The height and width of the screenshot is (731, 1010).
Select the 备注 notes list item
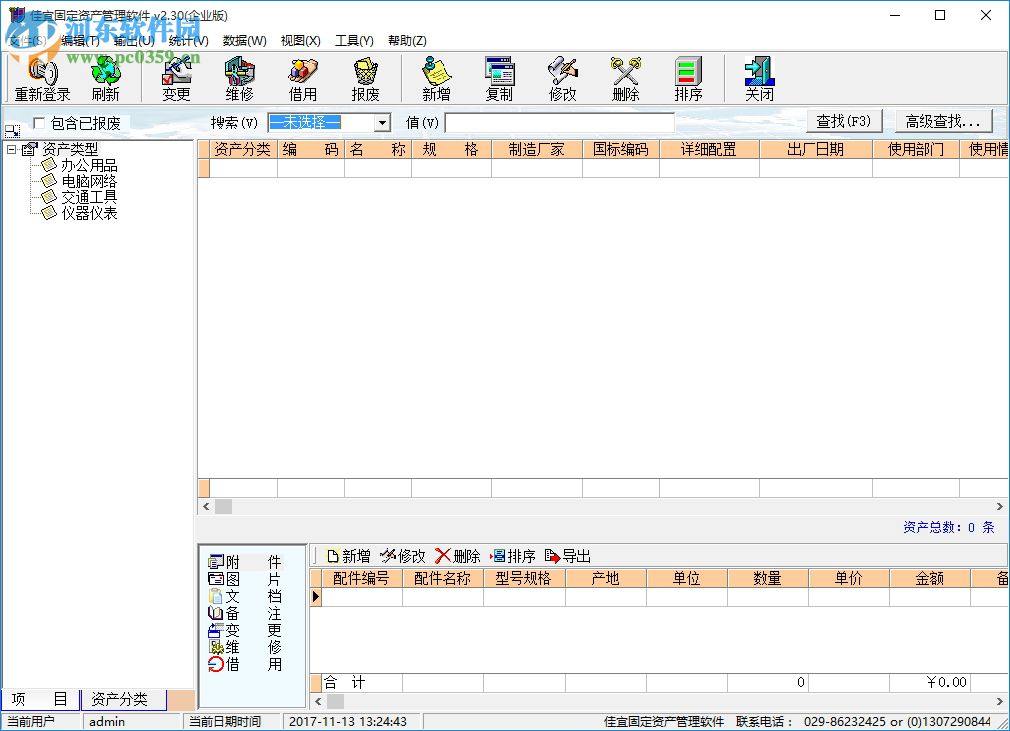pos(245,613)
